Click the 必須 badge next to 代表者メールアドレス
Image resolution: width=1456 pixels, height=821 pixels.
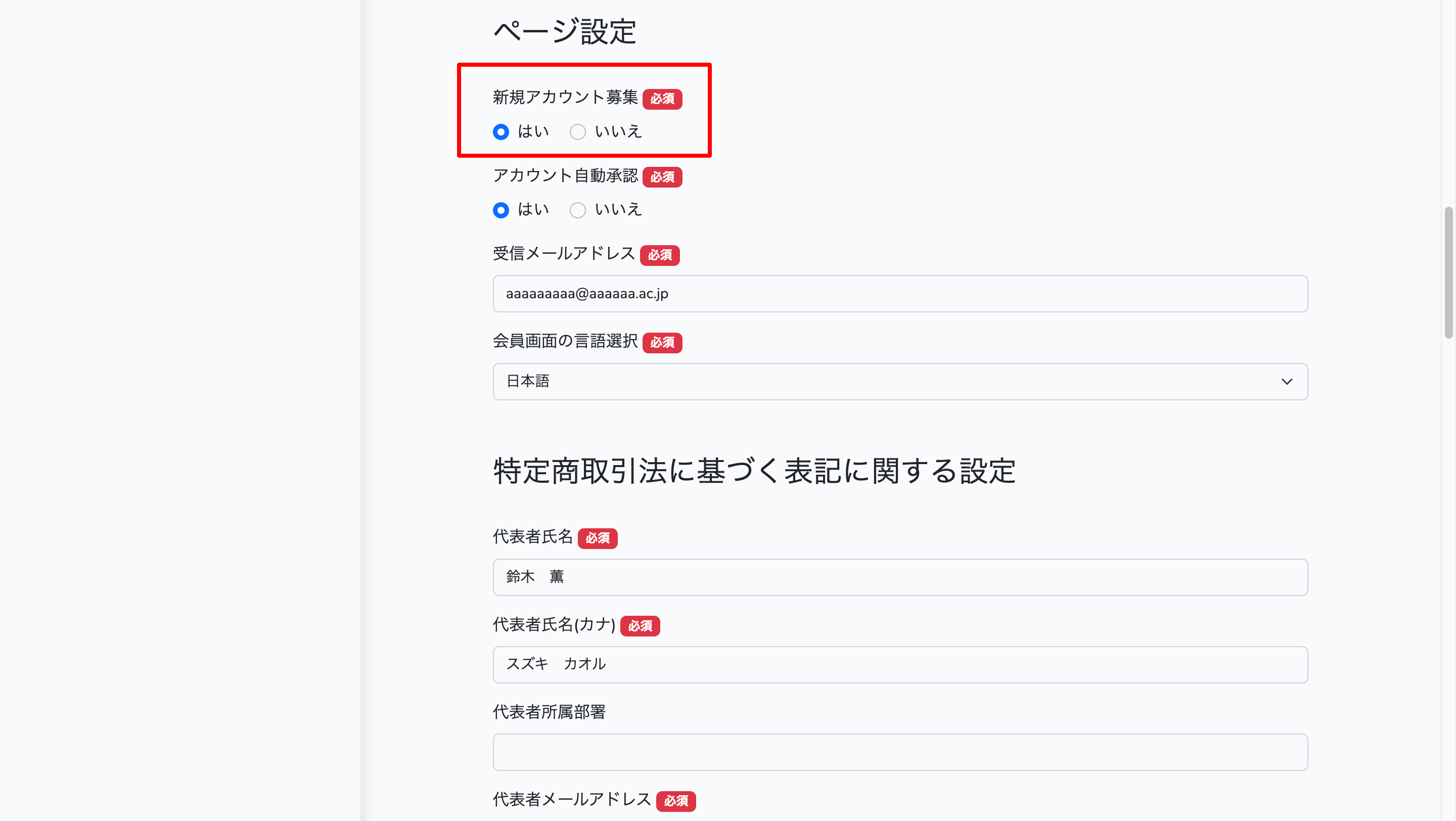(x=675, y=801)
